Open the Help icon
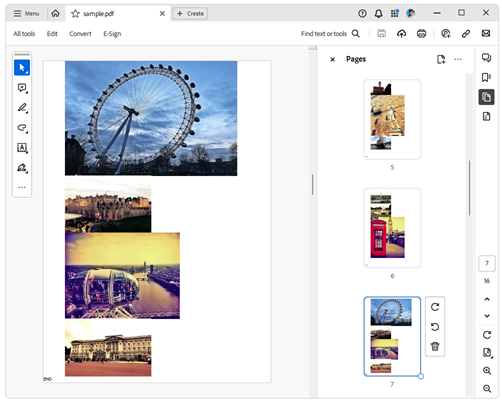Viewport: 502px width, 403px height. coord(362,13)
